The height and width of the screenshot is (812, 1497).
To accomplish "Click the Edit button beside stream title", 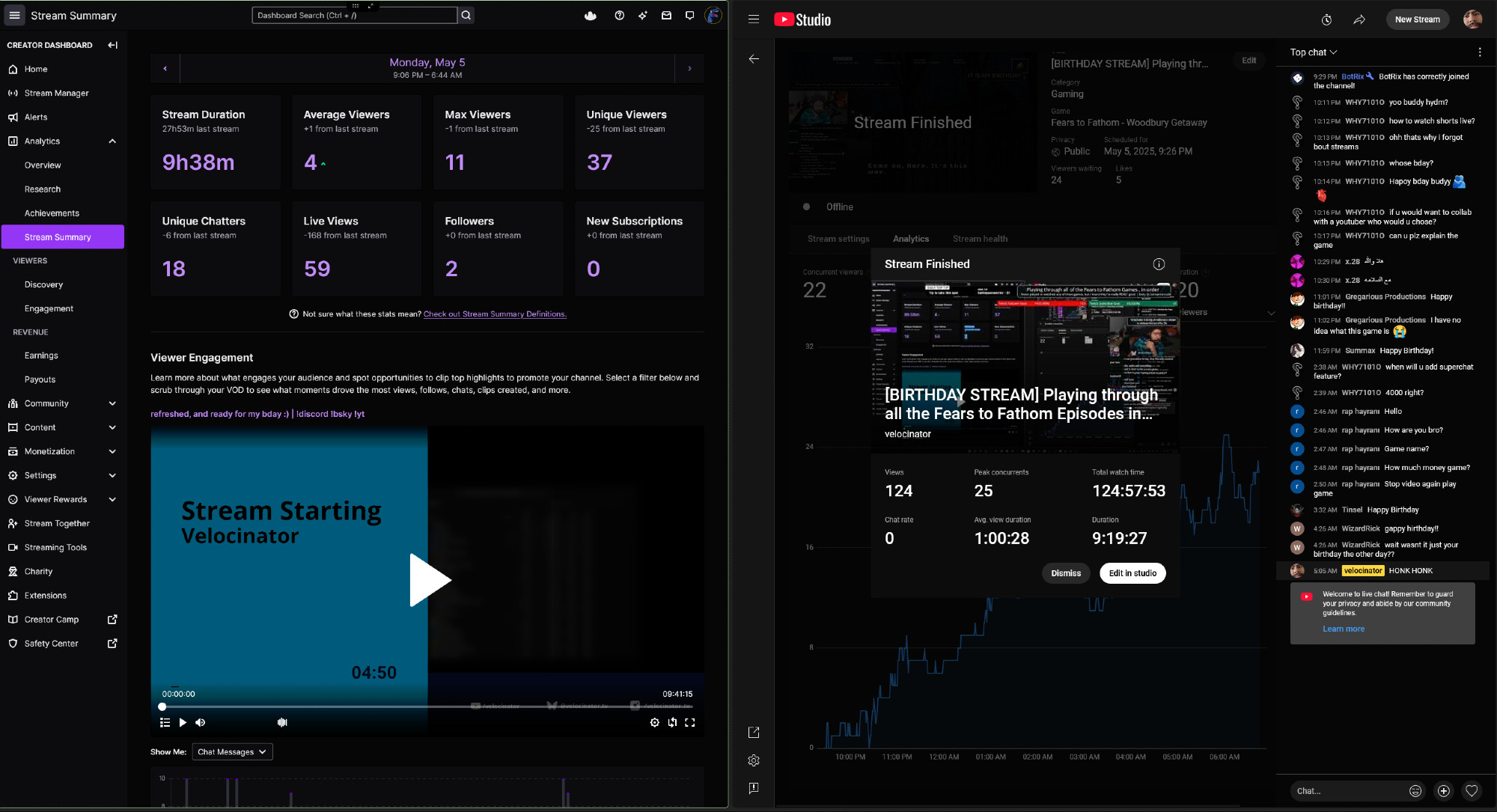I will pos(1249,61).
